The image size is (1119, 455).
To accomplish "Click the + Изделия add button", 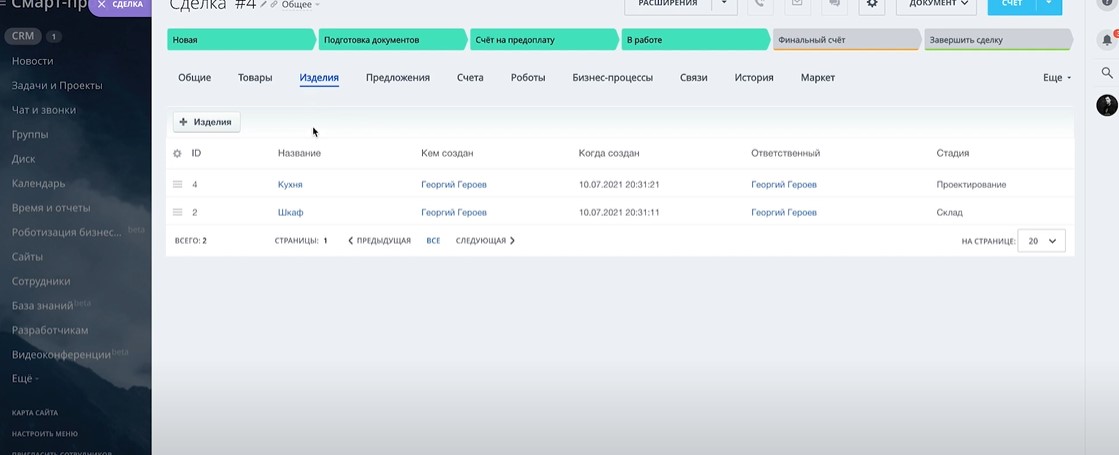I will click(206, 122).
